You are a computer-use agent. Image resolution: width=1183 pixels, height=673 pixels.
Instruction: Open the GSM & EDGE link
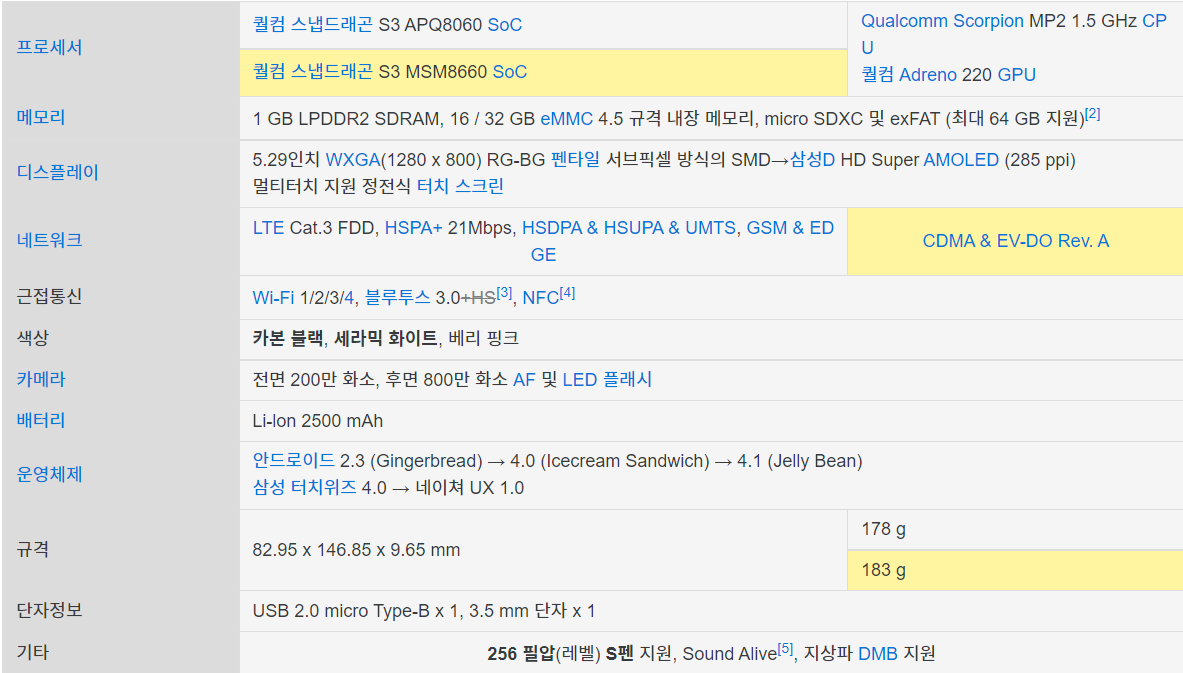pyautogui.click(x=790, y=228)
